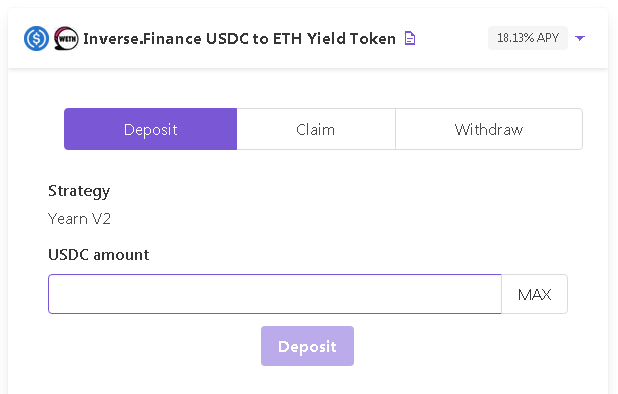Open the Withdraw tab
Viewport: 618px width, 394px height.
pos(489,129)
